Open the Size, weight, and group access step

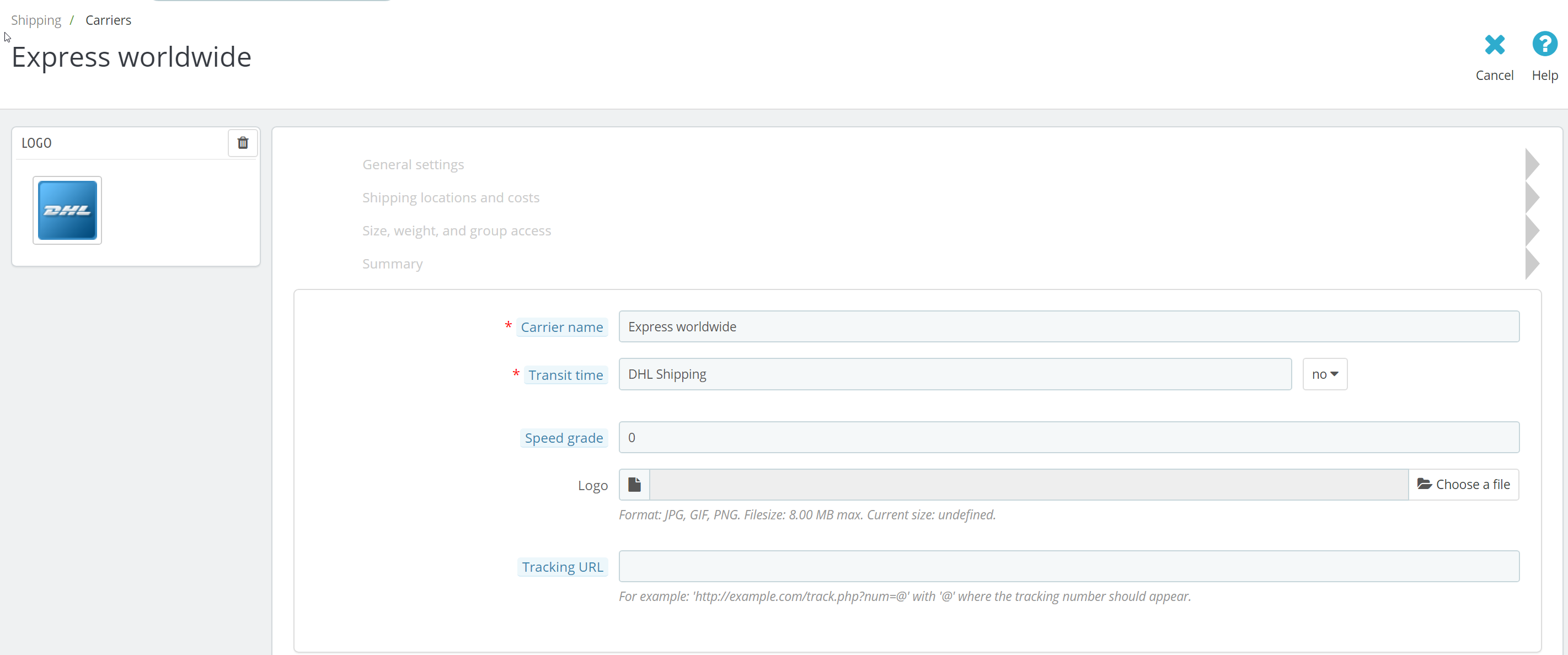[x=456, y=230]
